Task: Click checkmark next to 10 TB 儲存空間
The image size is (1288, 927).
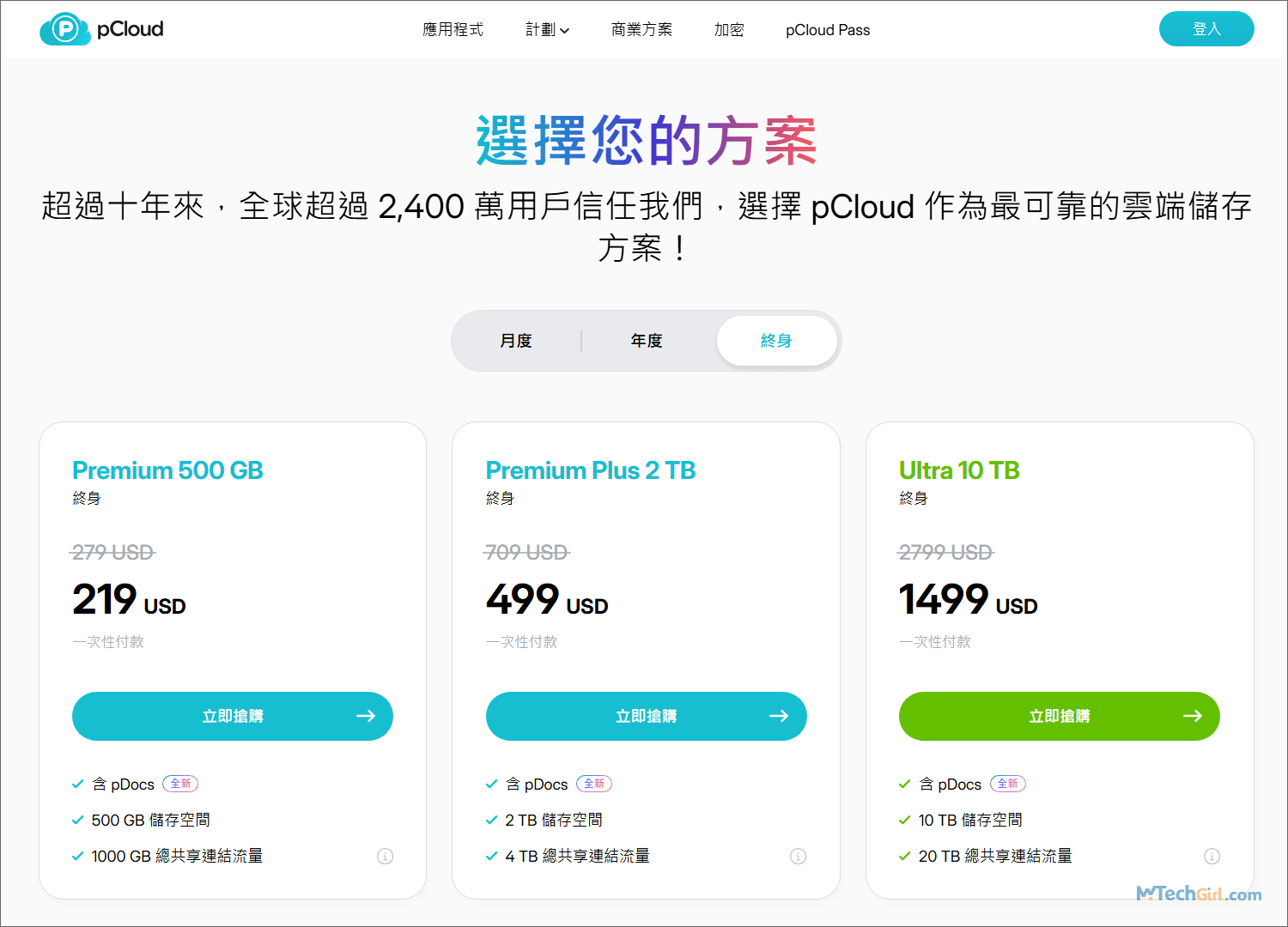Action: click(x=904, y=820)
